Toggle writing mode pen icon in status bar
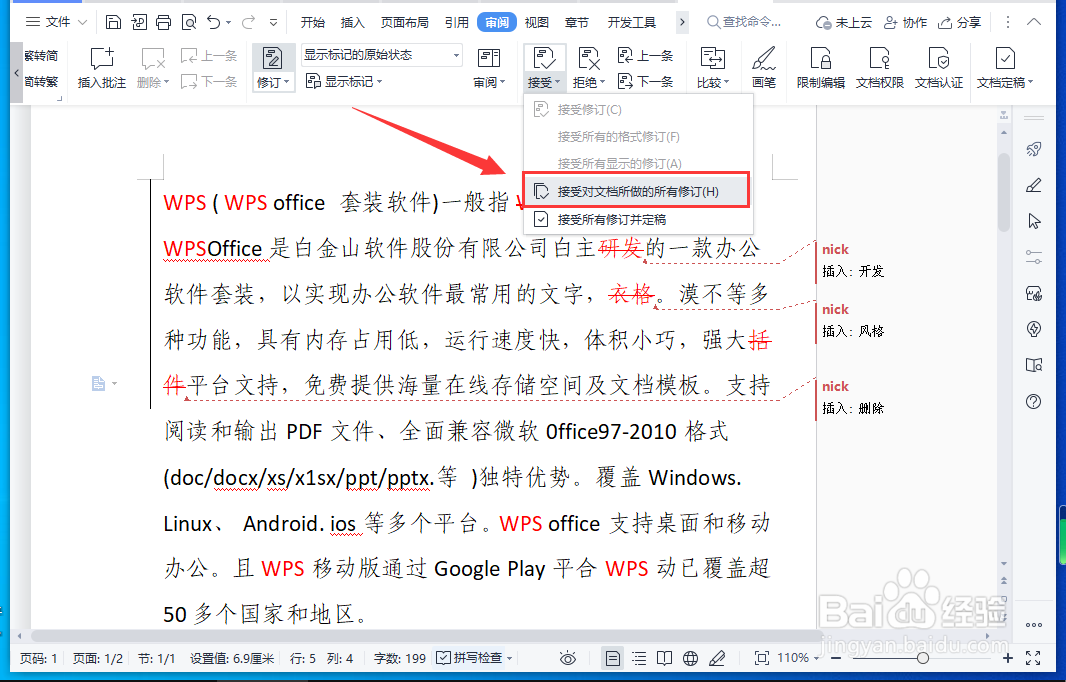Image resolution: width=1066 pixels, height=682 pixels. 717,658
